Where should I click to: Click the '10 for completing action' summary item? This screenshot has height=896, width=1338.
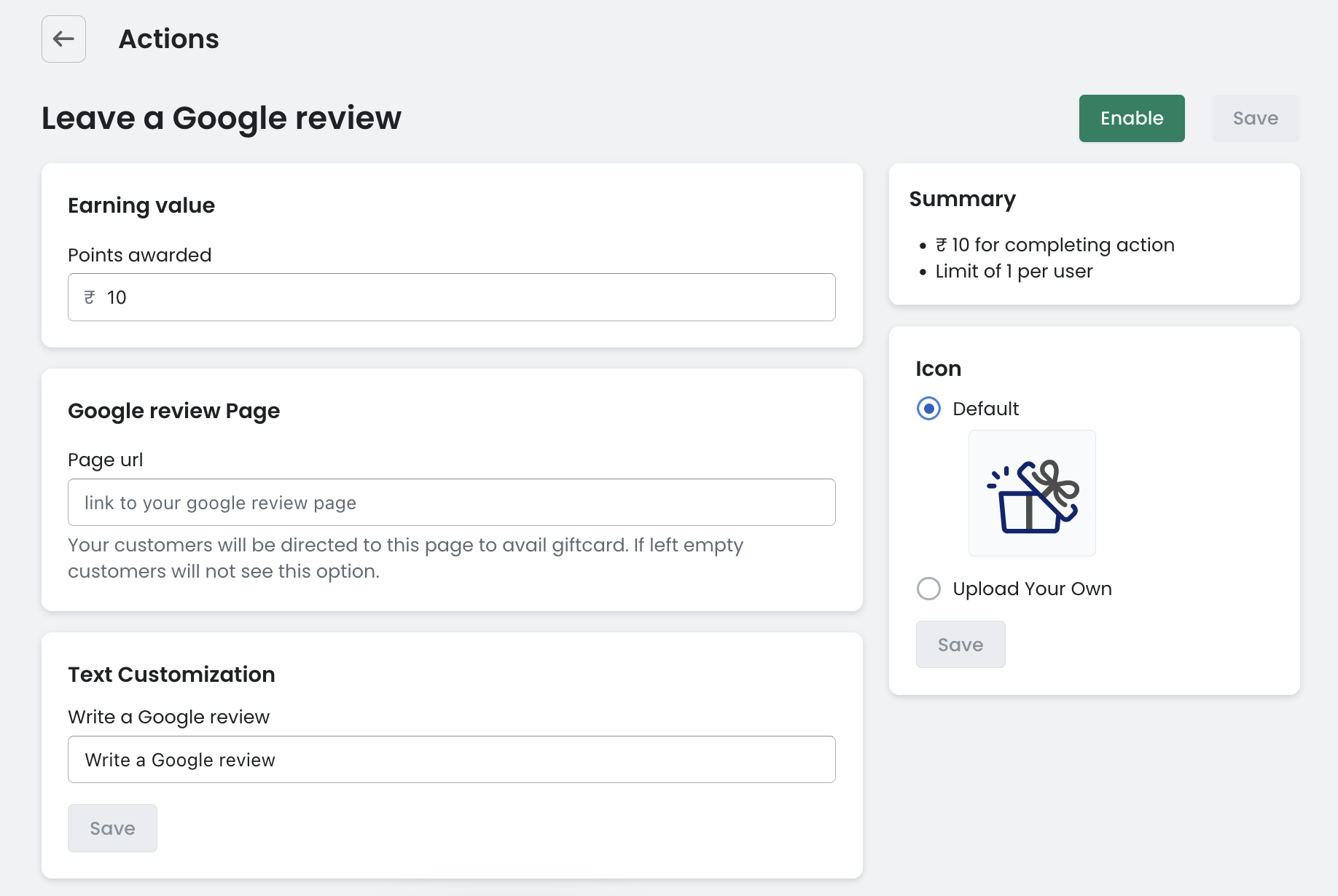[x=1055, y=245]
